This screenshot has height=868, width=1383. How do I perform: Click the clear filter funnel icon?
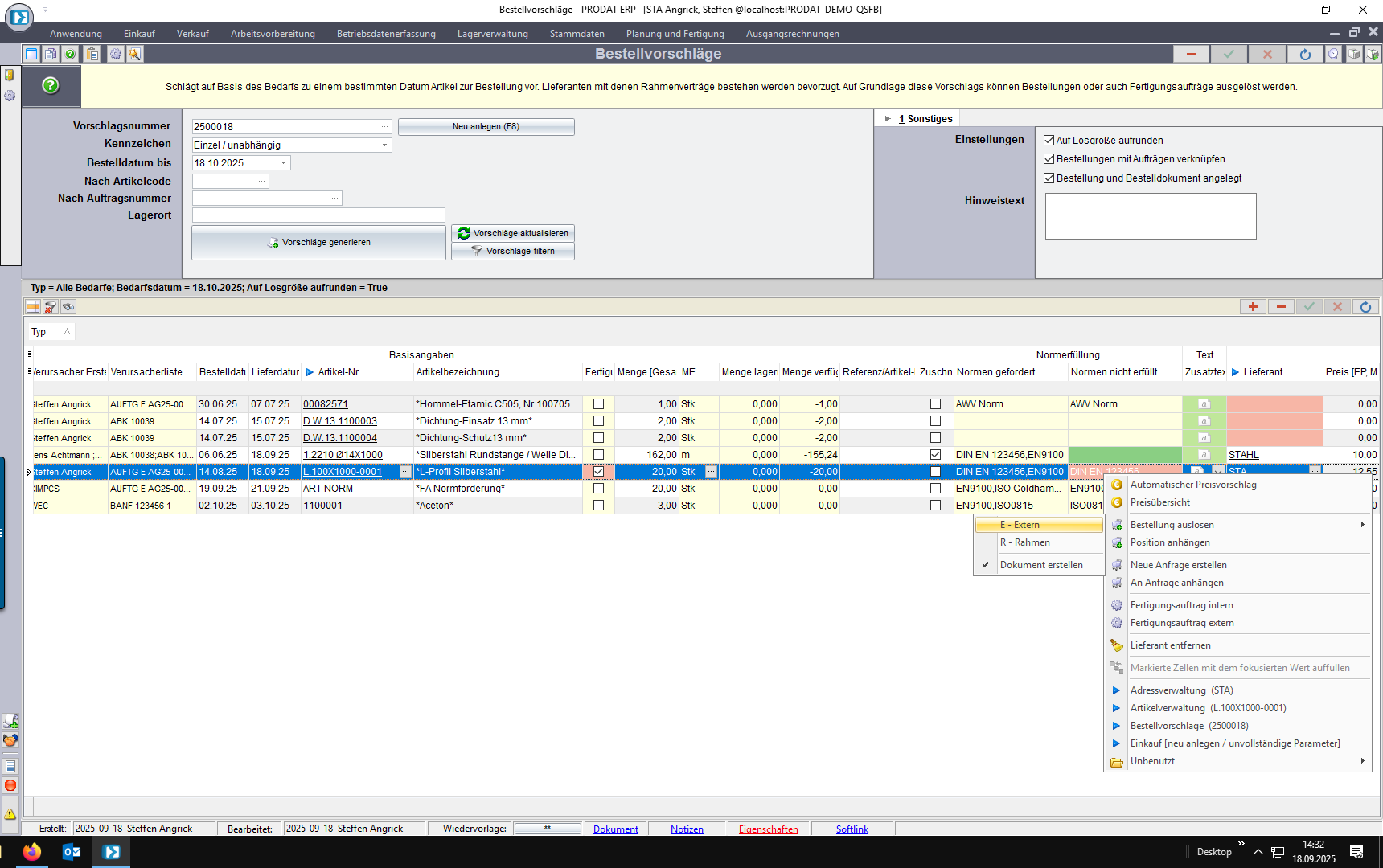click(51, 307)
